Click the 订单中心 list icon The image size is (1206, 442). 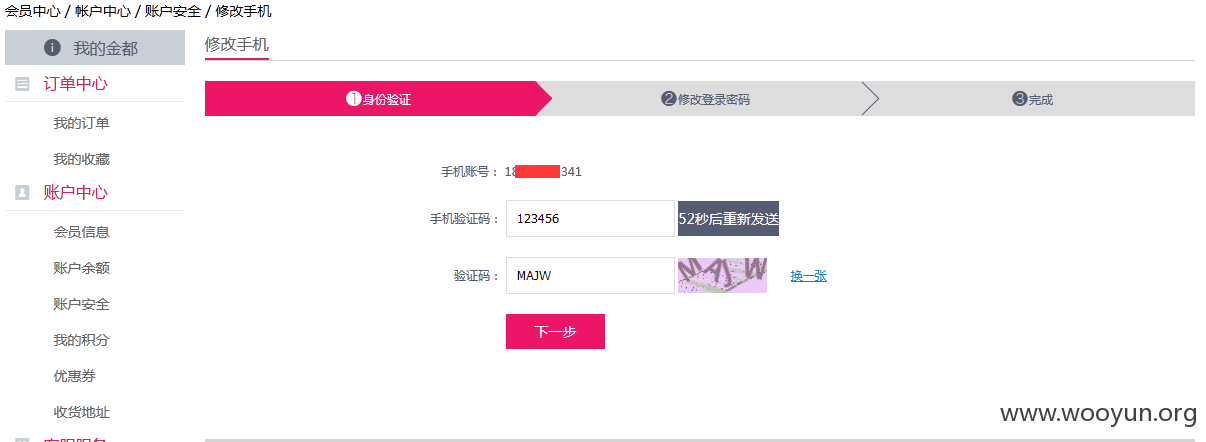22,84
